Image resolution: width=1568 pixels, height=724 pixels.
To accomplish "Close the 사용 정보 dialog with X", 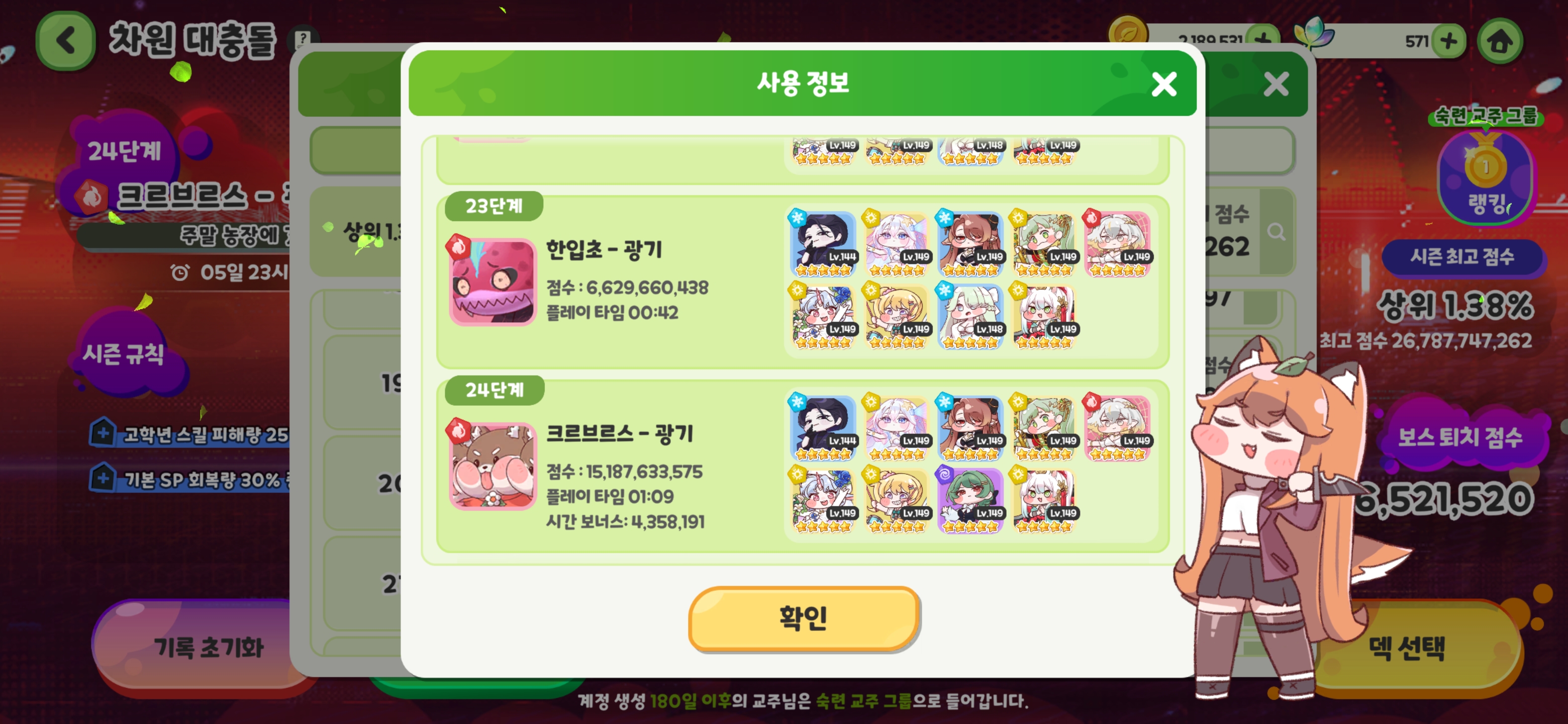I will coord(1163,84).
